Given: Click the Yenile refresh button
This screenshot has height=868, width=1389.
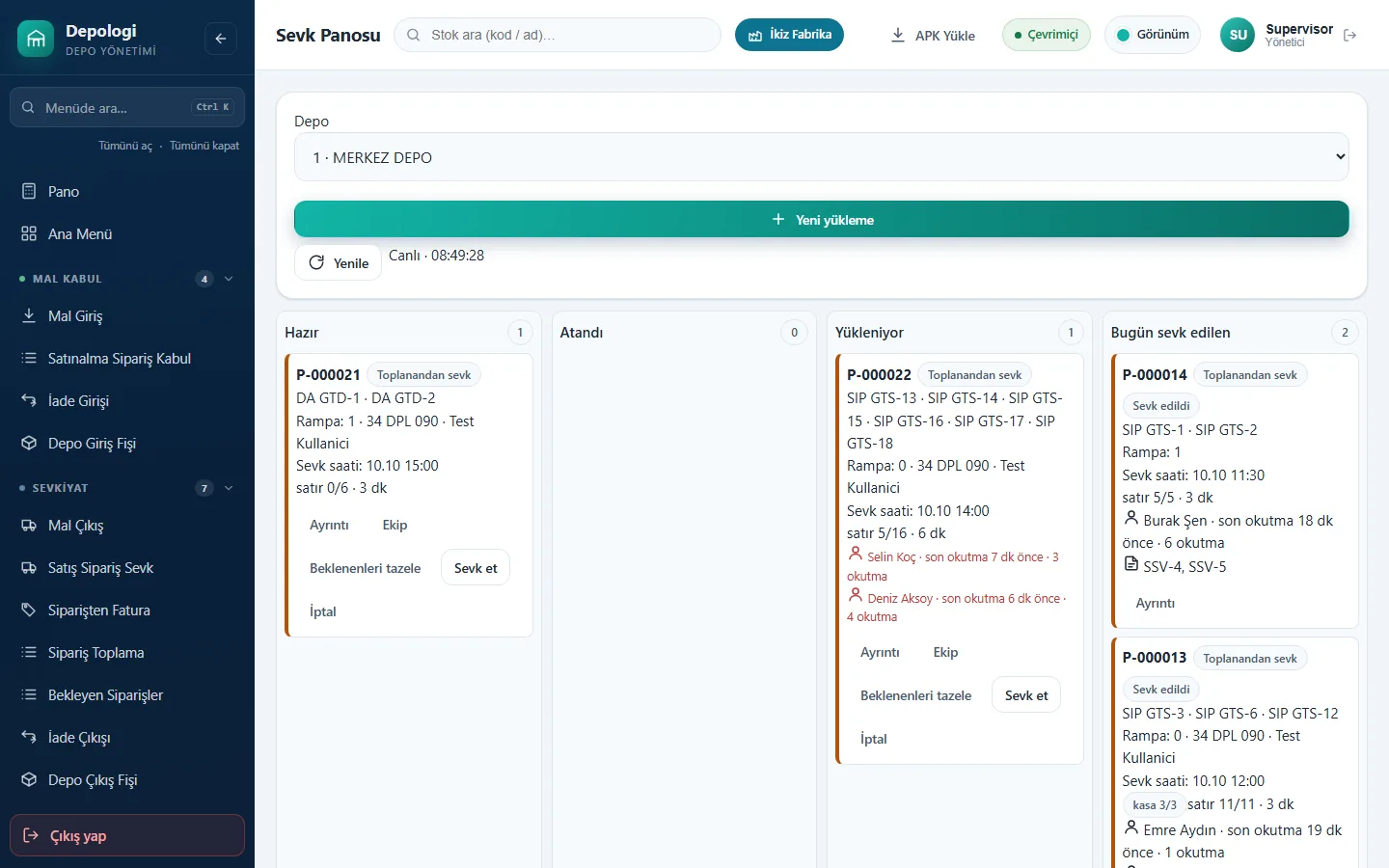Looking at the screenshot, I should point(339,262).
